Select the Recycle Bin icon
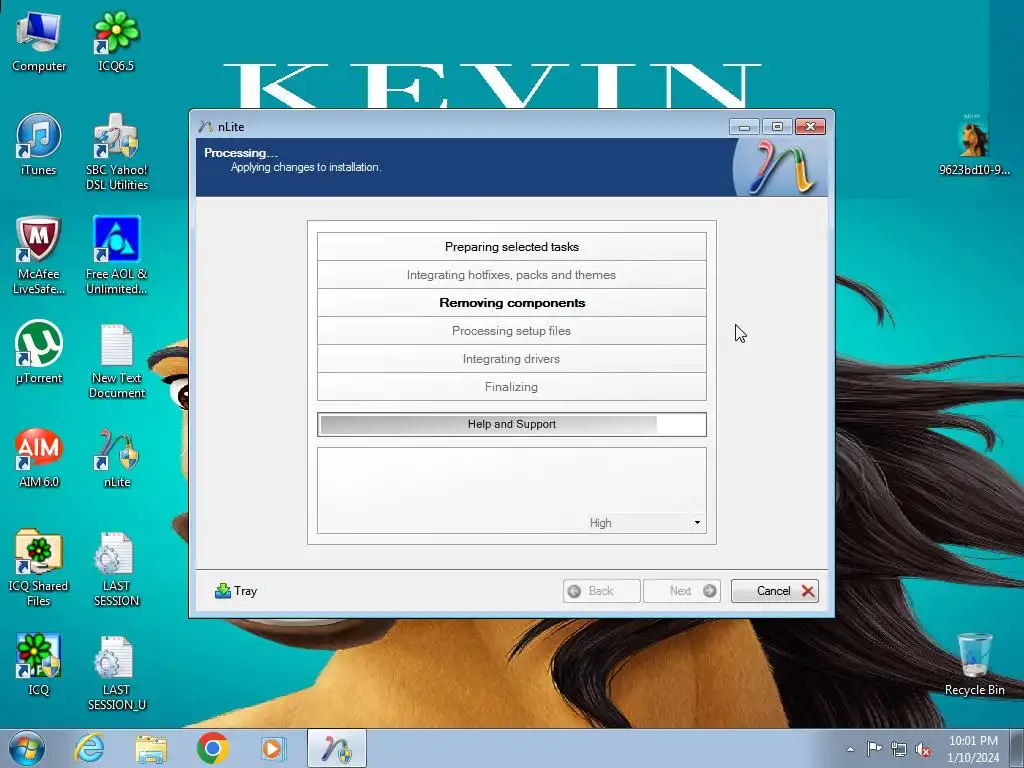 pos(974,665)
